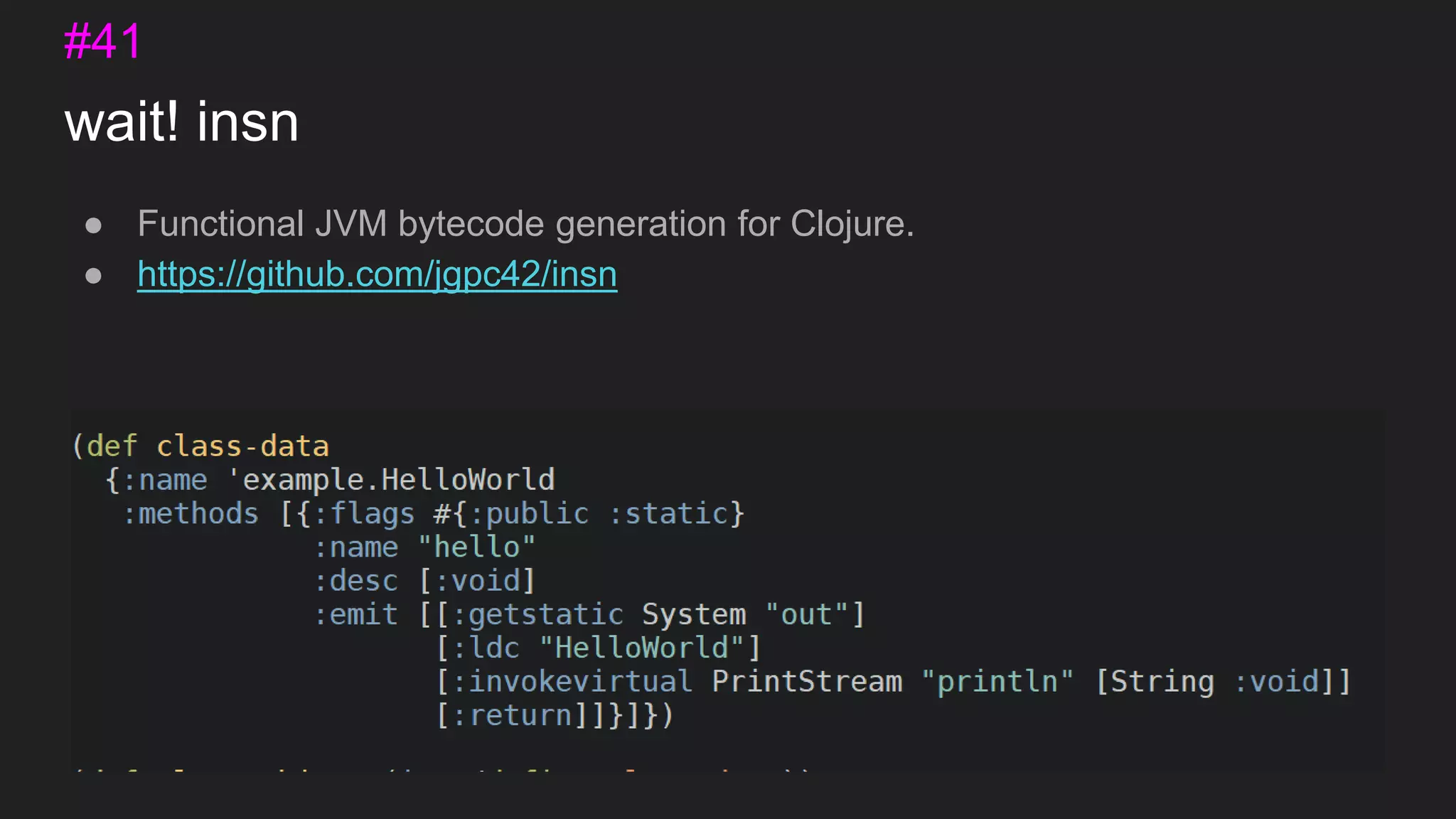Click the ':methods [{:flags #{:public :static}' line

433,513
